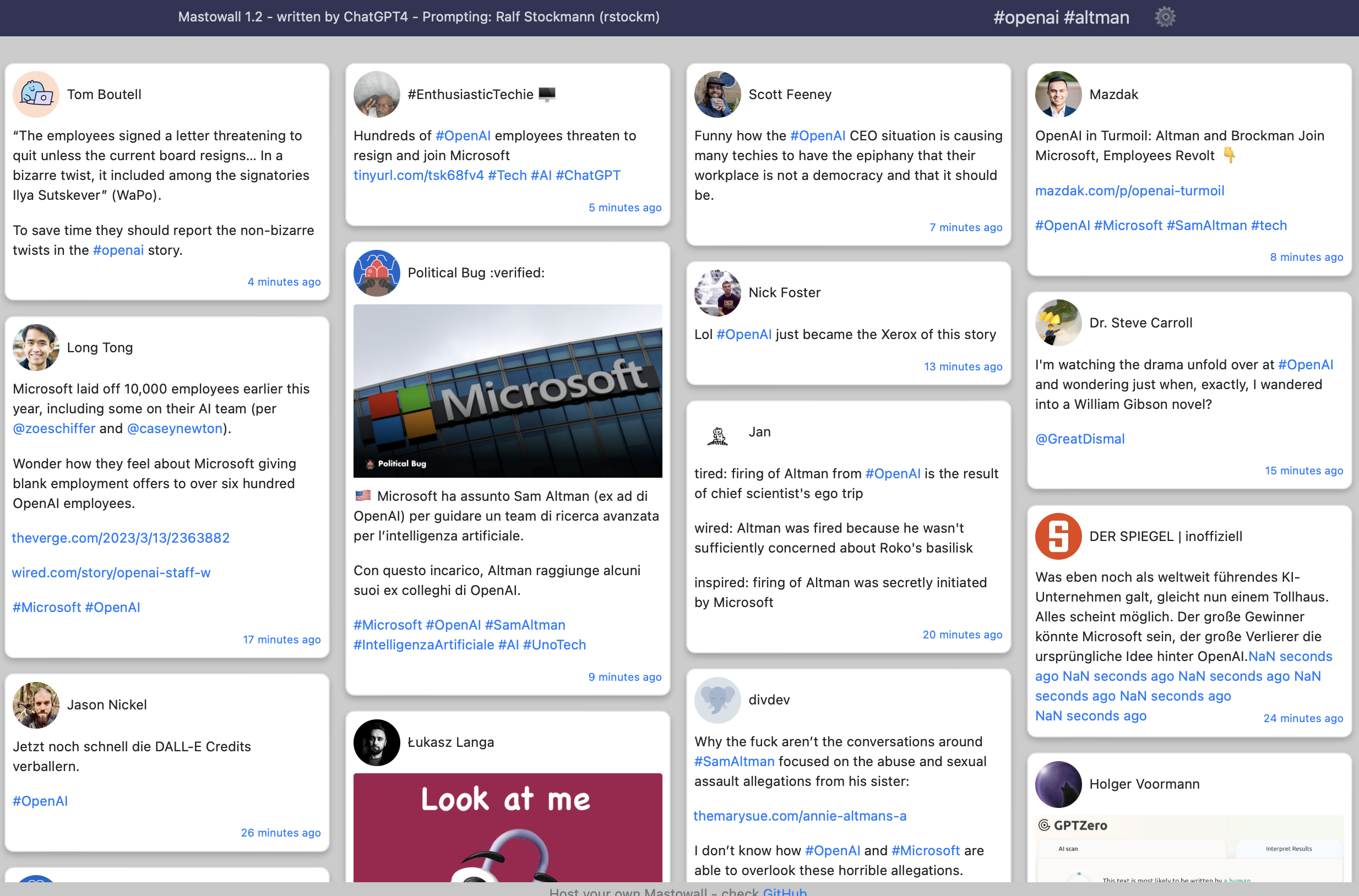Click '8 minutes ago' timestamp
Screen dimensions: 1359x896
(1306, 257)
